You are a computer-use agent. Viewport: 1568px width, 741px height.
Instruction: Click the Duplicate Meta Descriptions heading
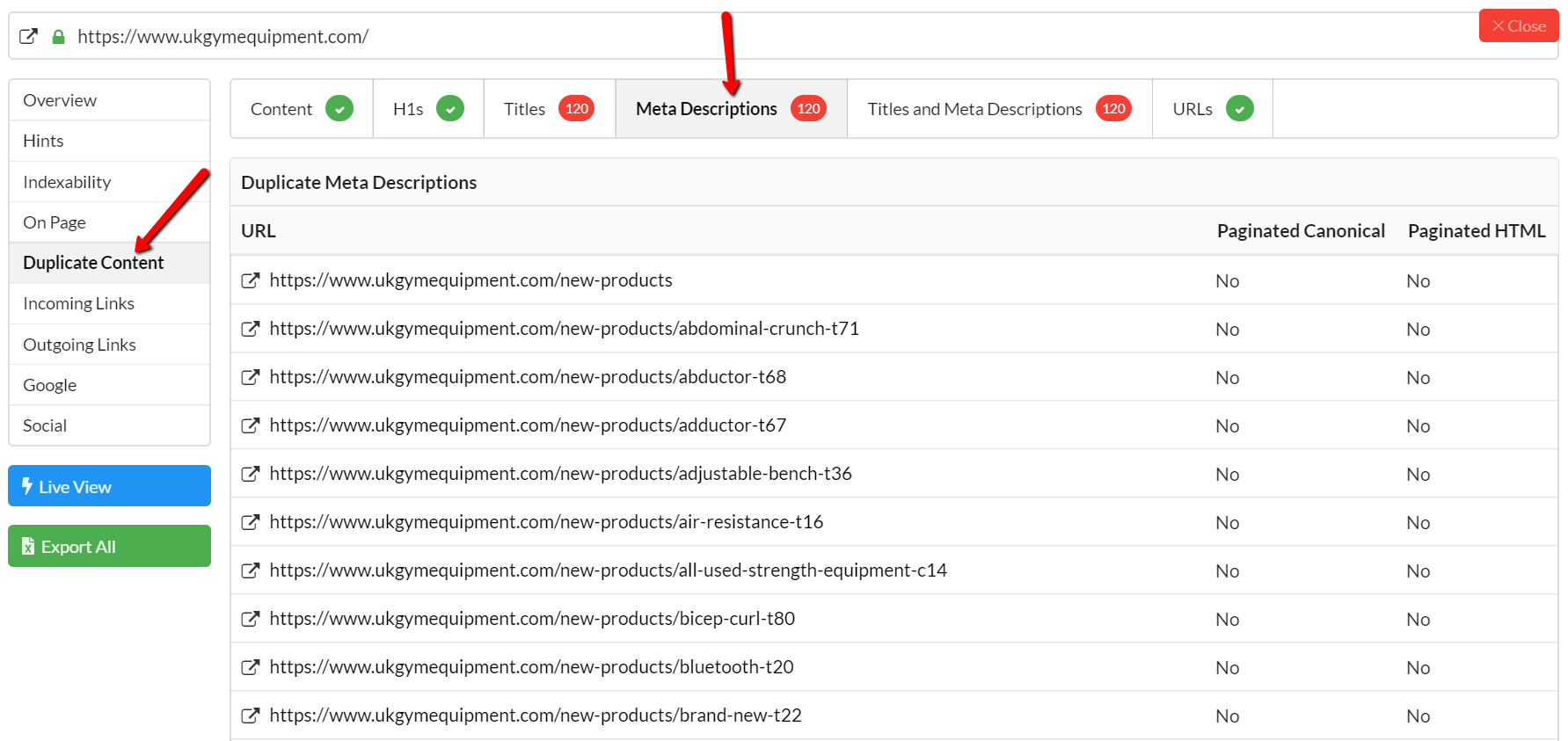click(x=359, y=183)
